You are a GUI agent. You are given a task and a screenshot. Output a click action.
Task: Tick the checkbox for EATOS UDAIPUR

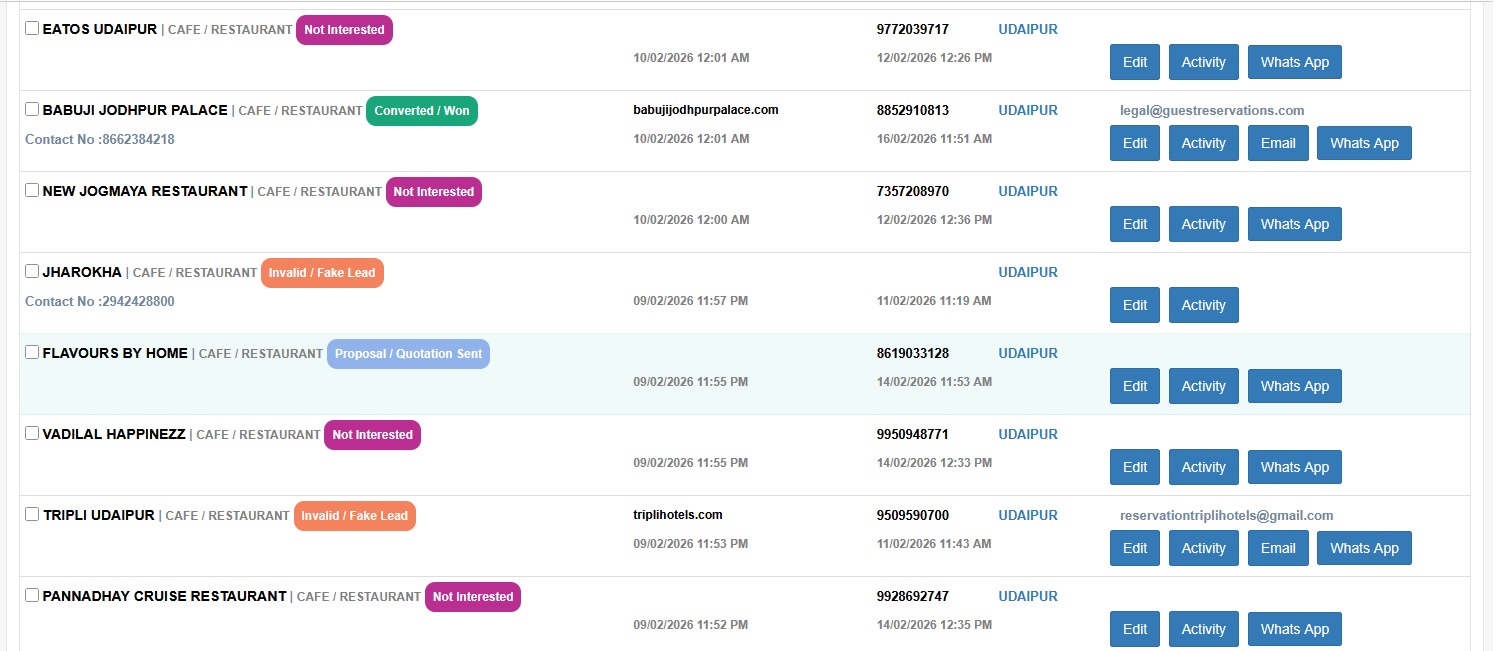(32, 29)
